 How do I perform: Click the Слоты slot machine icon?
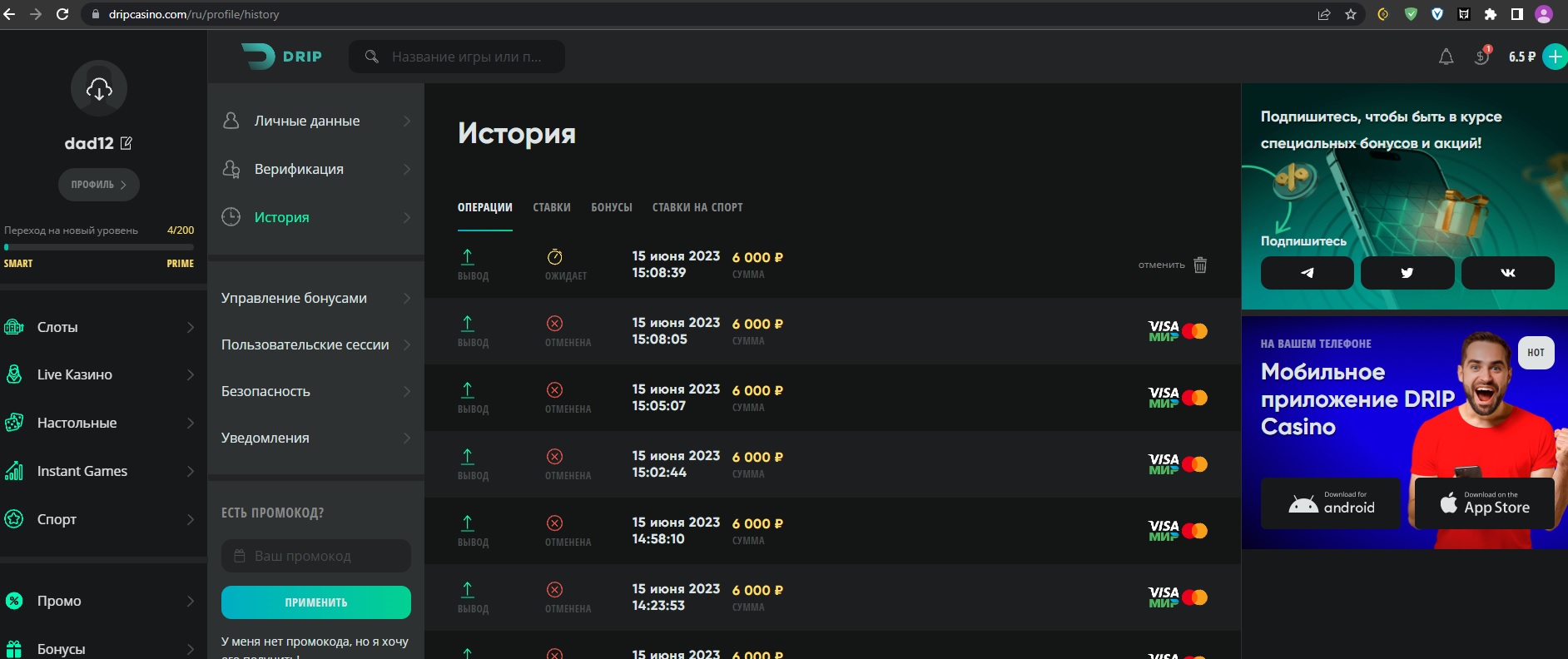[x=14, y=327]
